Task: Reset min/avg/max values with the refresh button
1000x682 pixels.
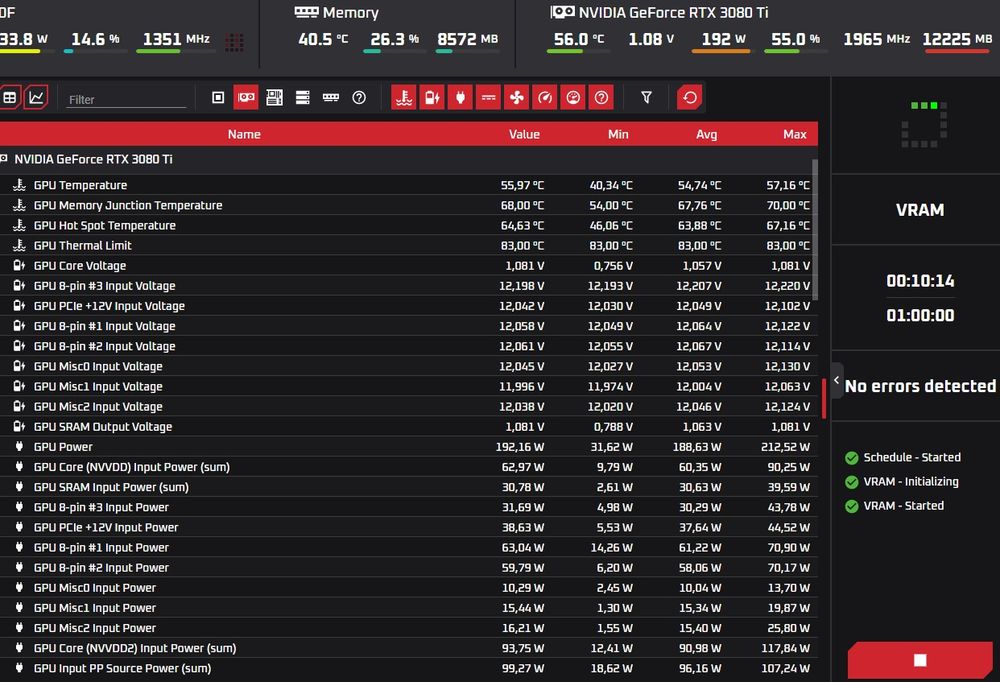Action: pos(689,98)
